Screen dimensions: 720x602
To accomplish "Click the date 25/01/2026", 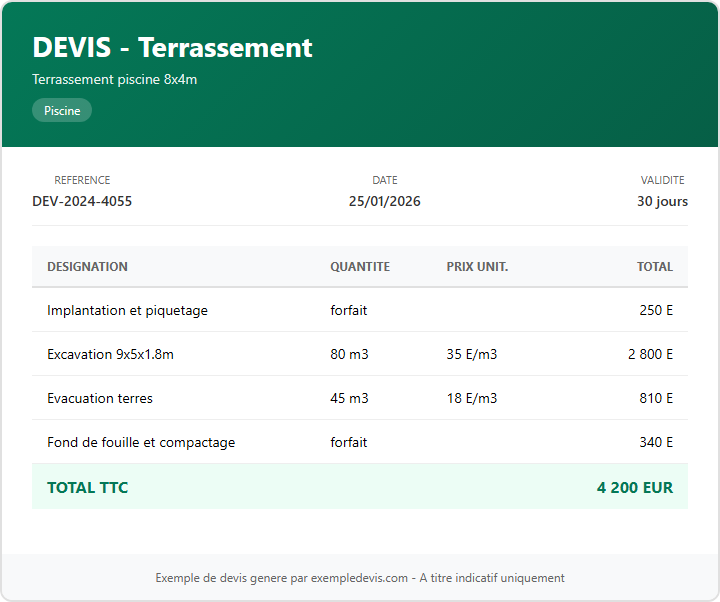I will (x=384, y=201).
